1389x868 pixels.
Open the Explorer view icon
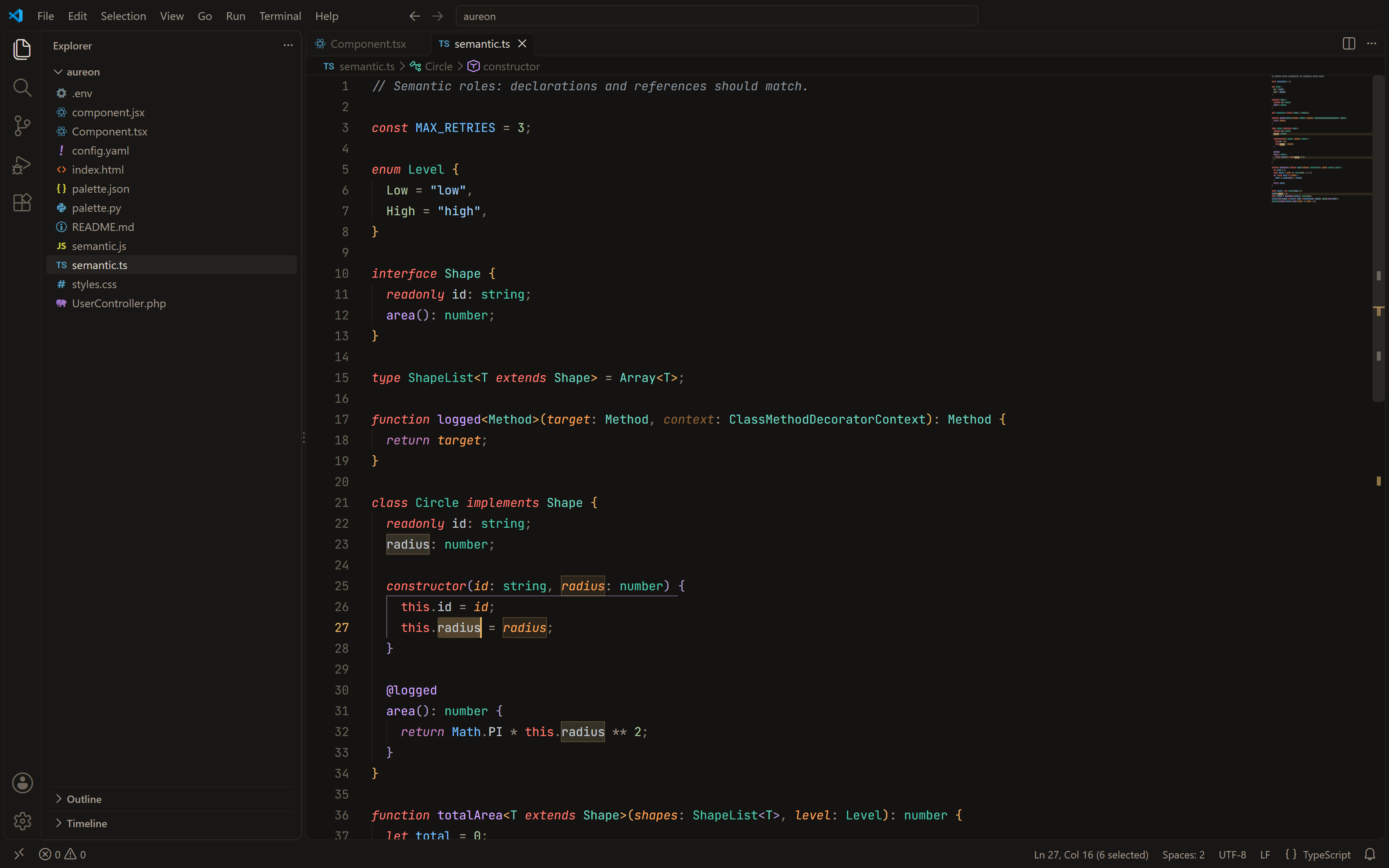[x=22, y=49]
